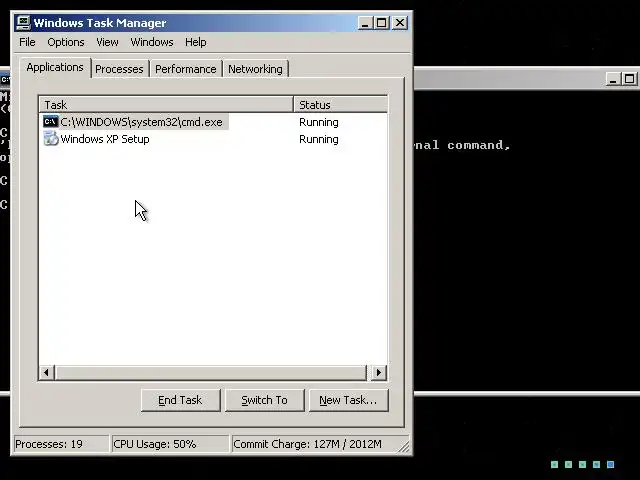The image size is (640, 480).
Task: Click the resize grip of Task Manager
Action: point(404,447)
